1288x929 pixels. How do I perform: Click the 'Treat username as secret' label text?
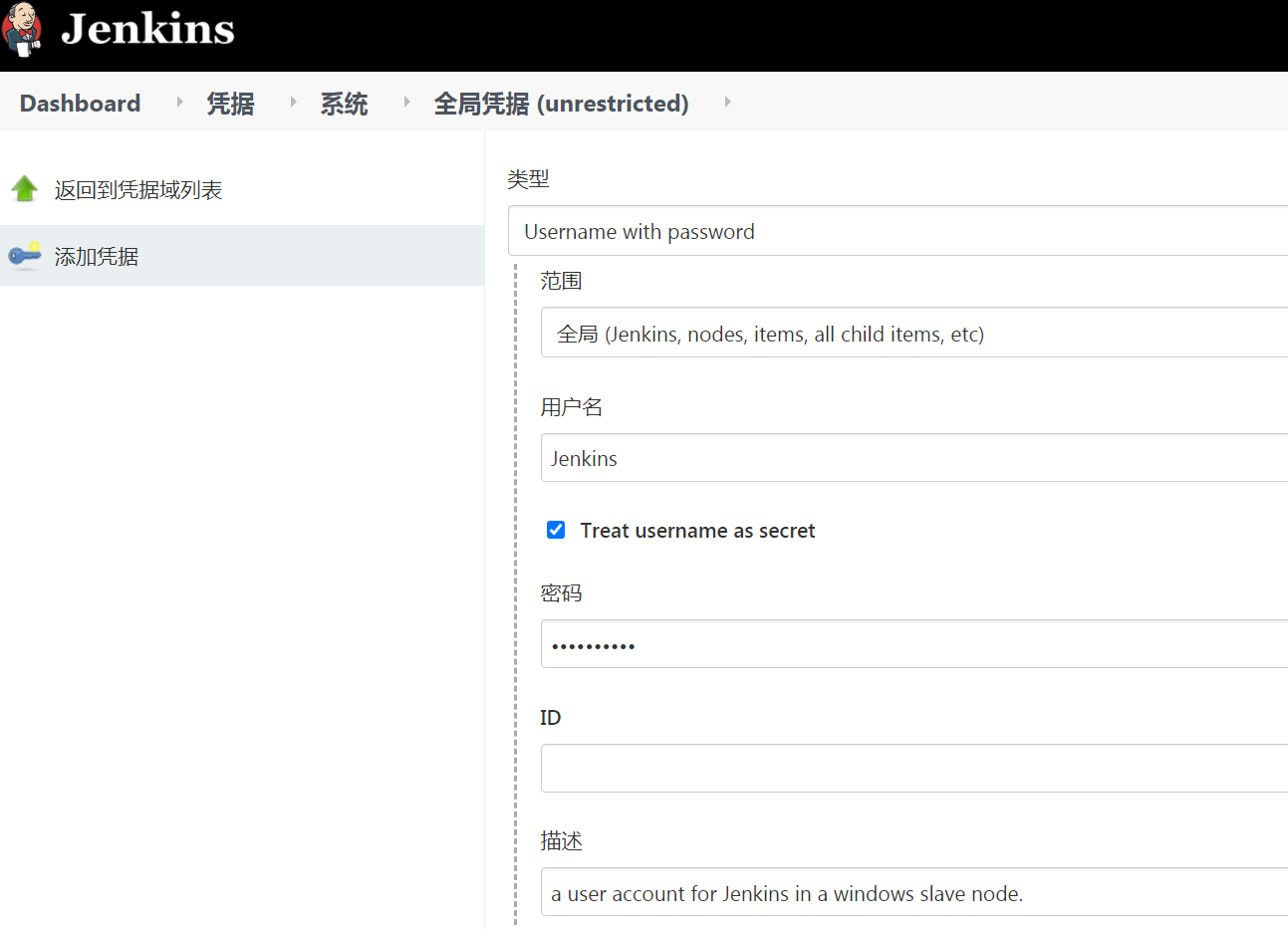click(697, 531)
